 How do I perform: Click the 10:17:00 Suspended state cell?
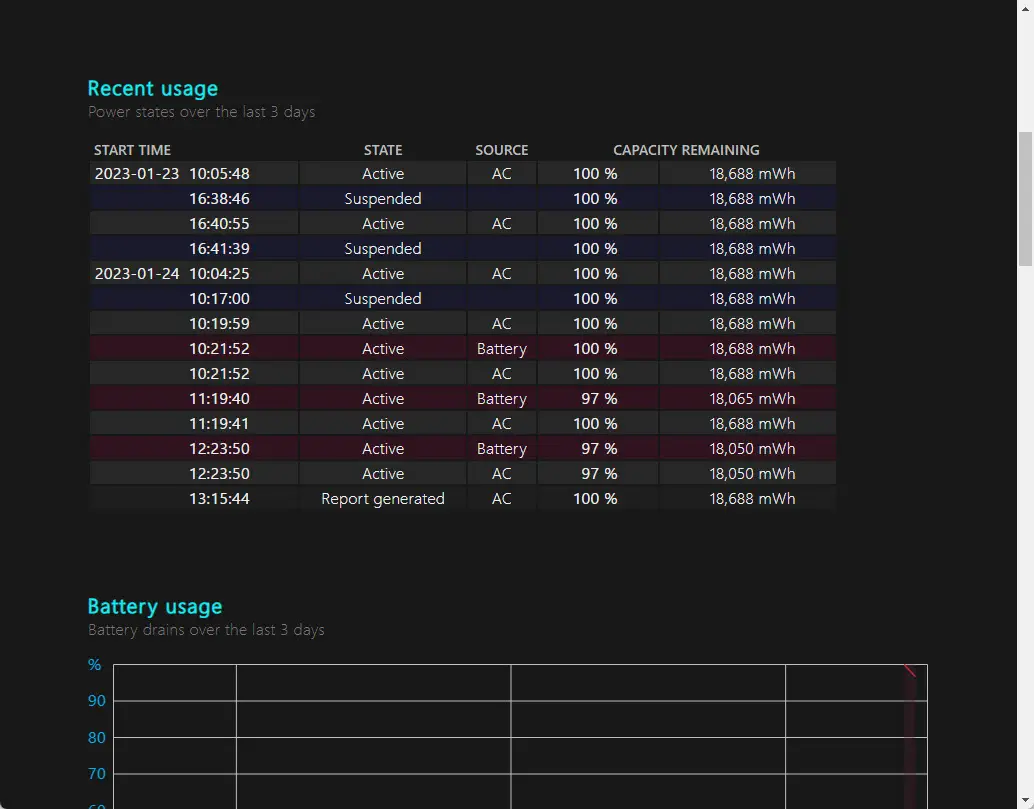[x=383, y=299]
